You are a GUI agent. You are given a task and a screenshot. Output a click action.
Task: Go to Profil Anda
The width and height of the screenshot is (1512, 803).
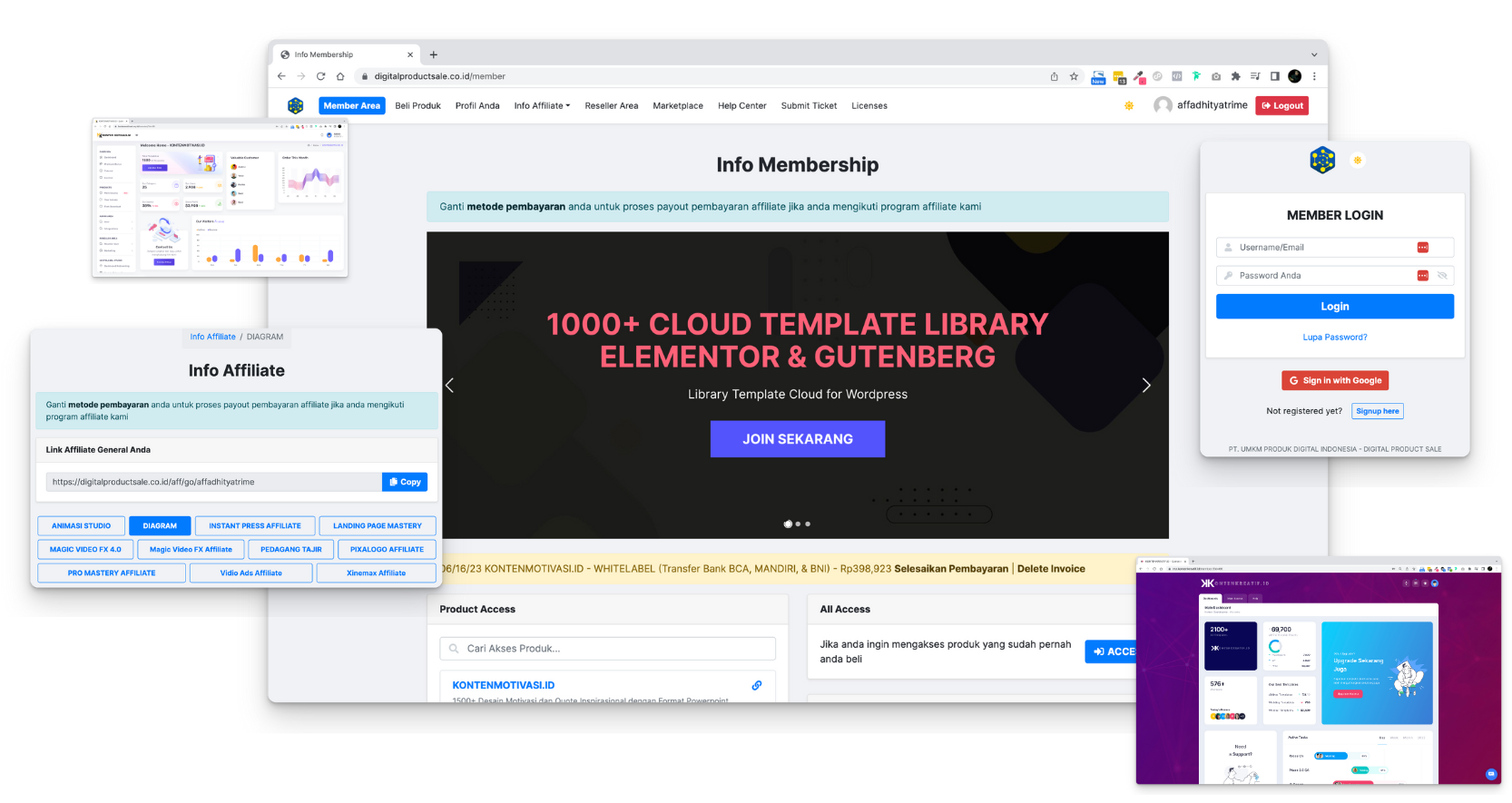click(x=477, y=105)
